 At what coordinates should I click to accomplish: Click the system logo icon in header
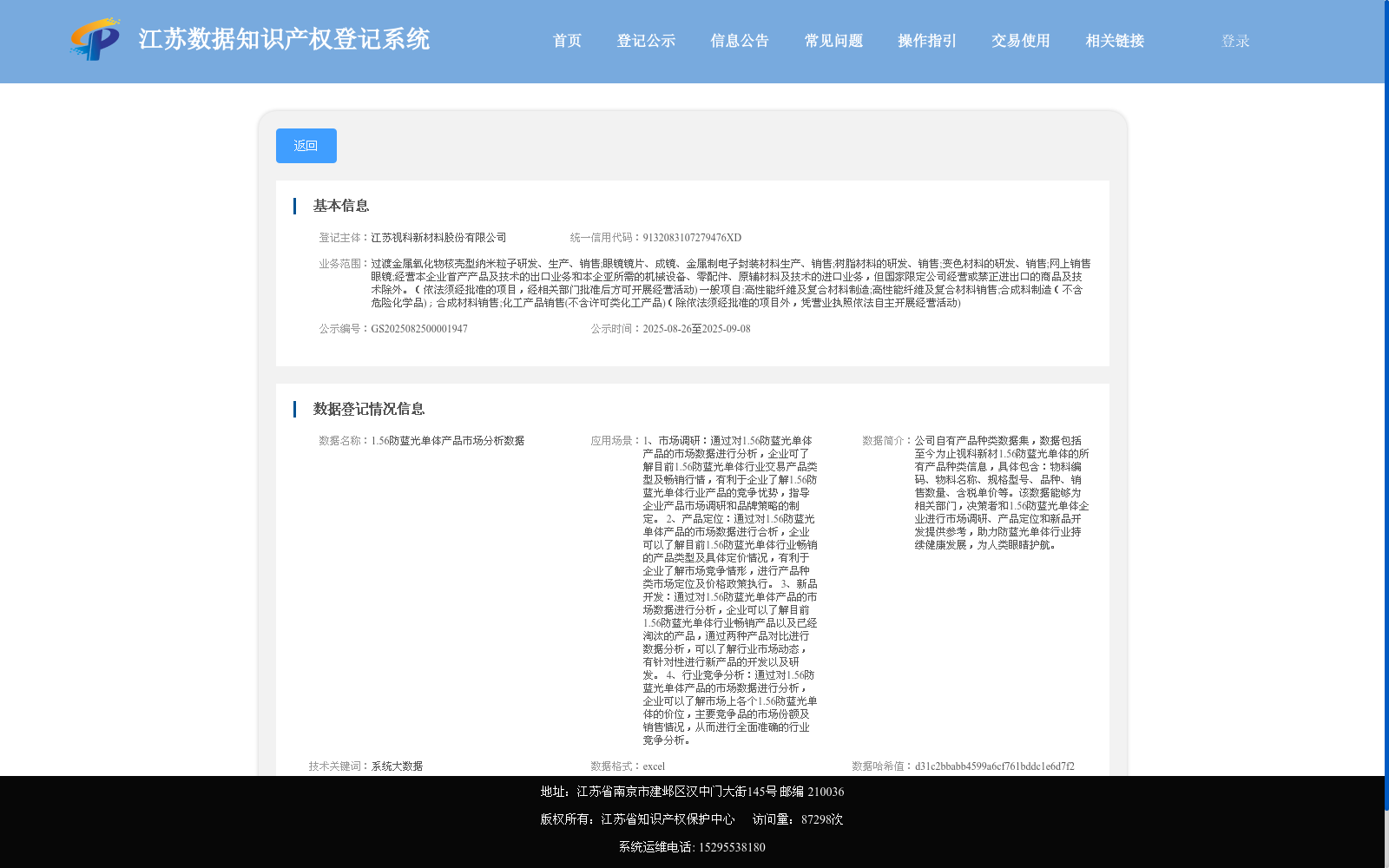tap(95, 39)
